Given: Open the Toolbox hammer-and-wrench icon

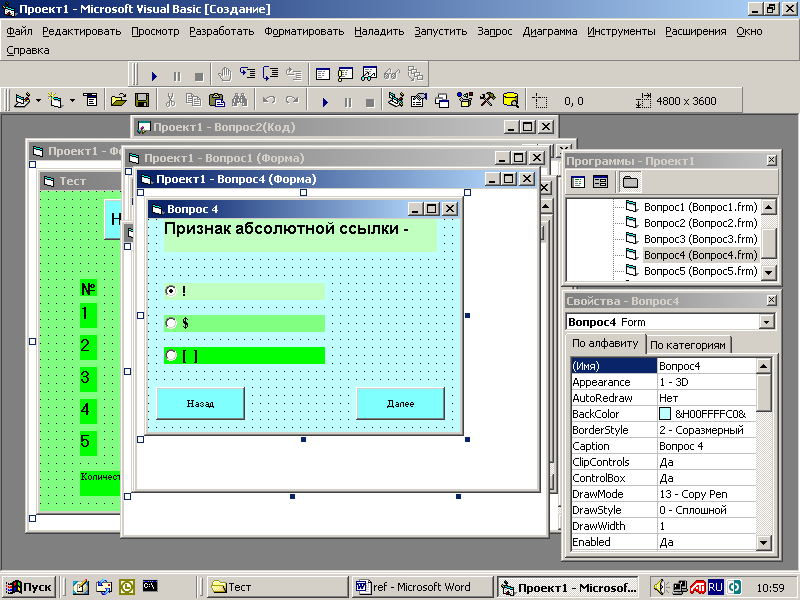Looking at the screenshot, I should (487, 100).
